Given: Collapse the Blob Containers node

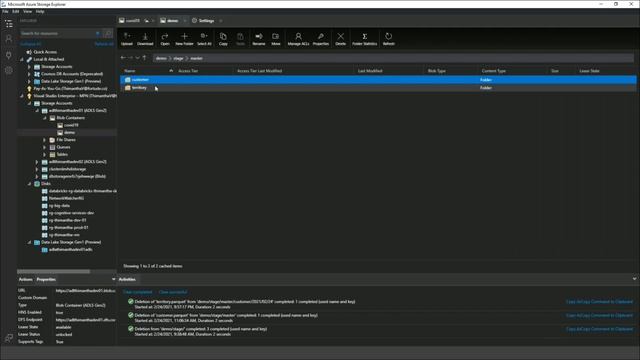Looking at the screenshot, I should tap(45, 118).
